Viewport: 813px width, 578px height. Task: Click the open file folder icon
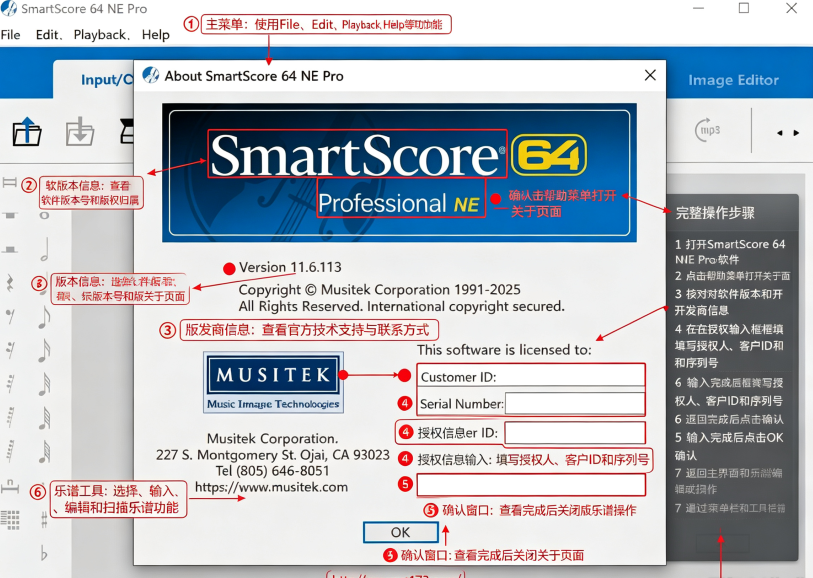tap(26, 132)
